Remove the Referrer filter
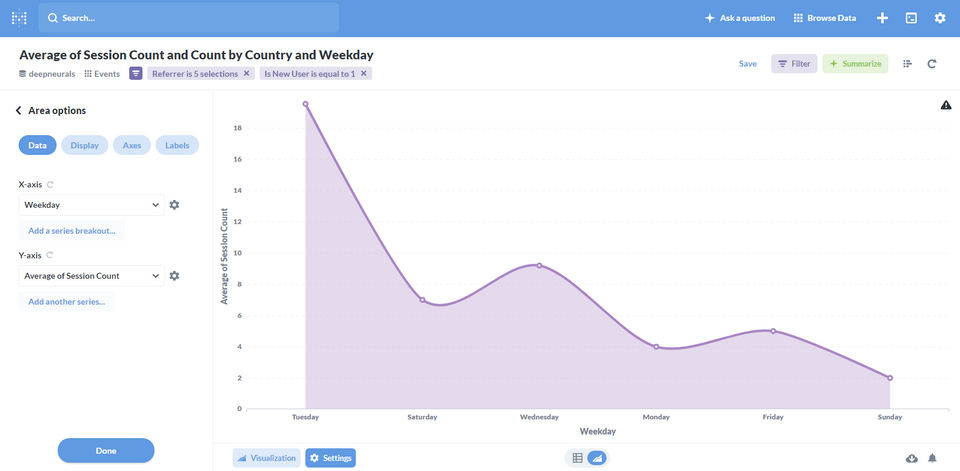 [x=247, y=74]
